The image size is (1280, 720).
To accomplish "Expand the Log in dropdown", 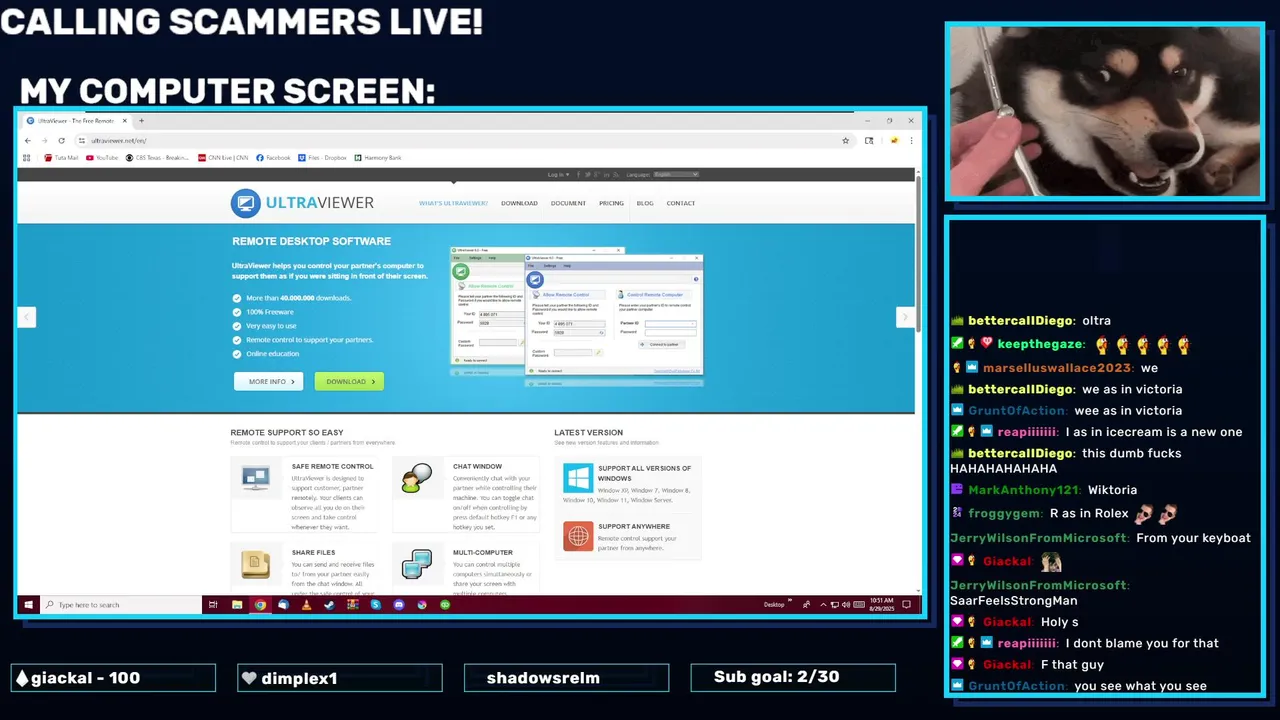I will (558, 175).
